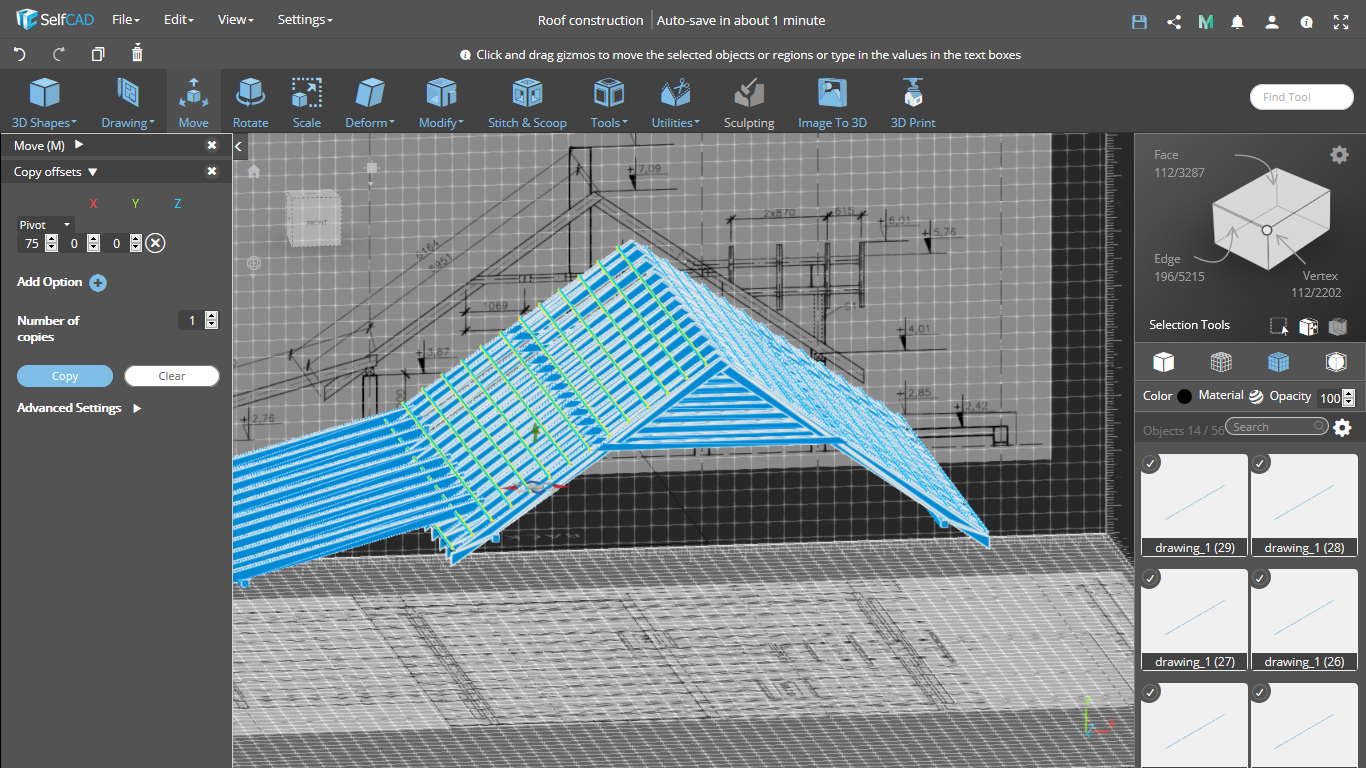
Task: Select the Move tool
Action: (x=194, y=103)
